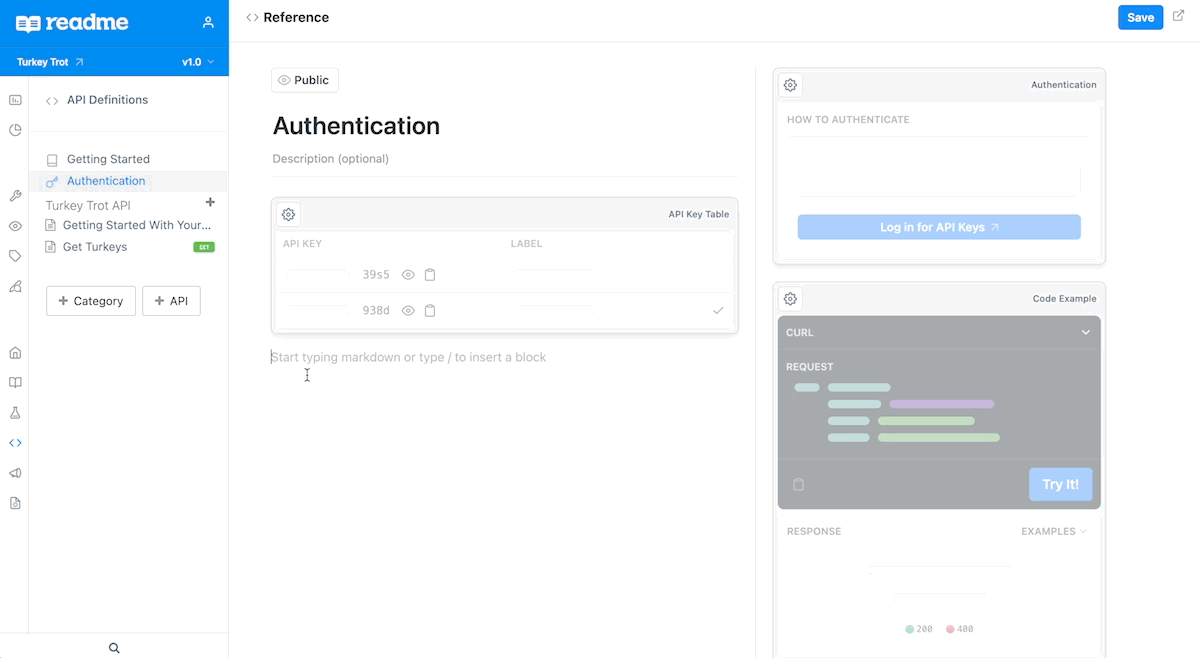This screenshot has width=1200, height=658.
Task: Open project metrics via the bar chart icon
Action: click(15, 100)
